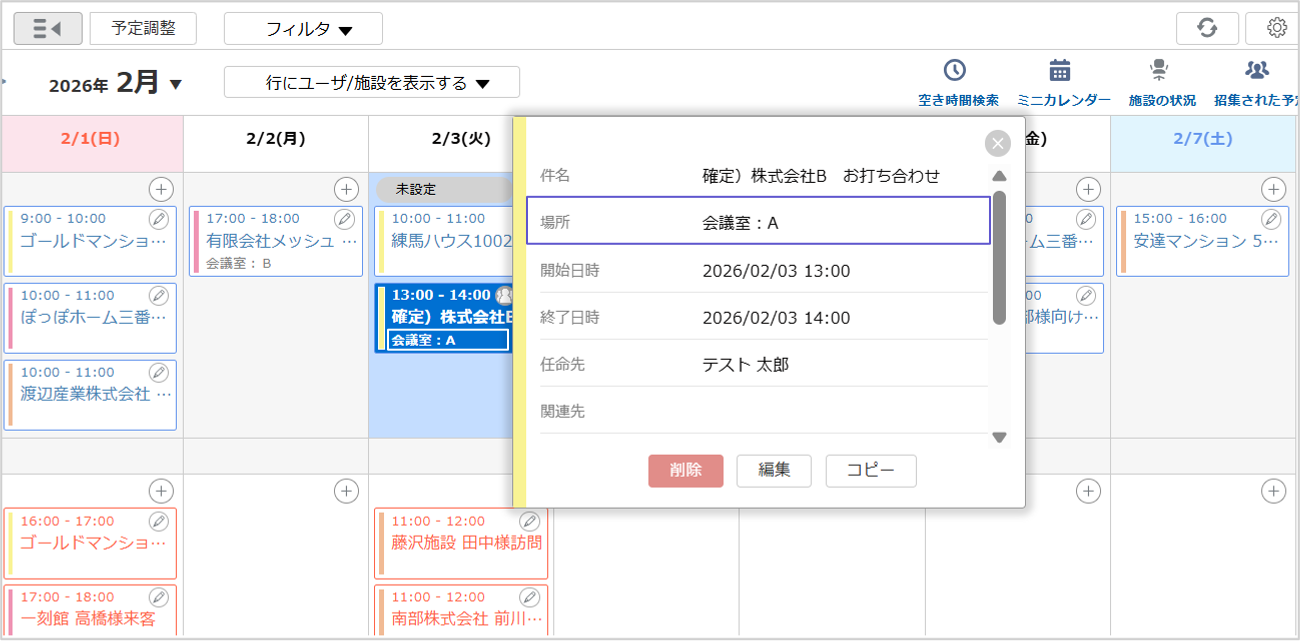The width and height of the screenshot is (1300, 641).
Task: Open the settings gear icon
Action: tap(1276, 28)
